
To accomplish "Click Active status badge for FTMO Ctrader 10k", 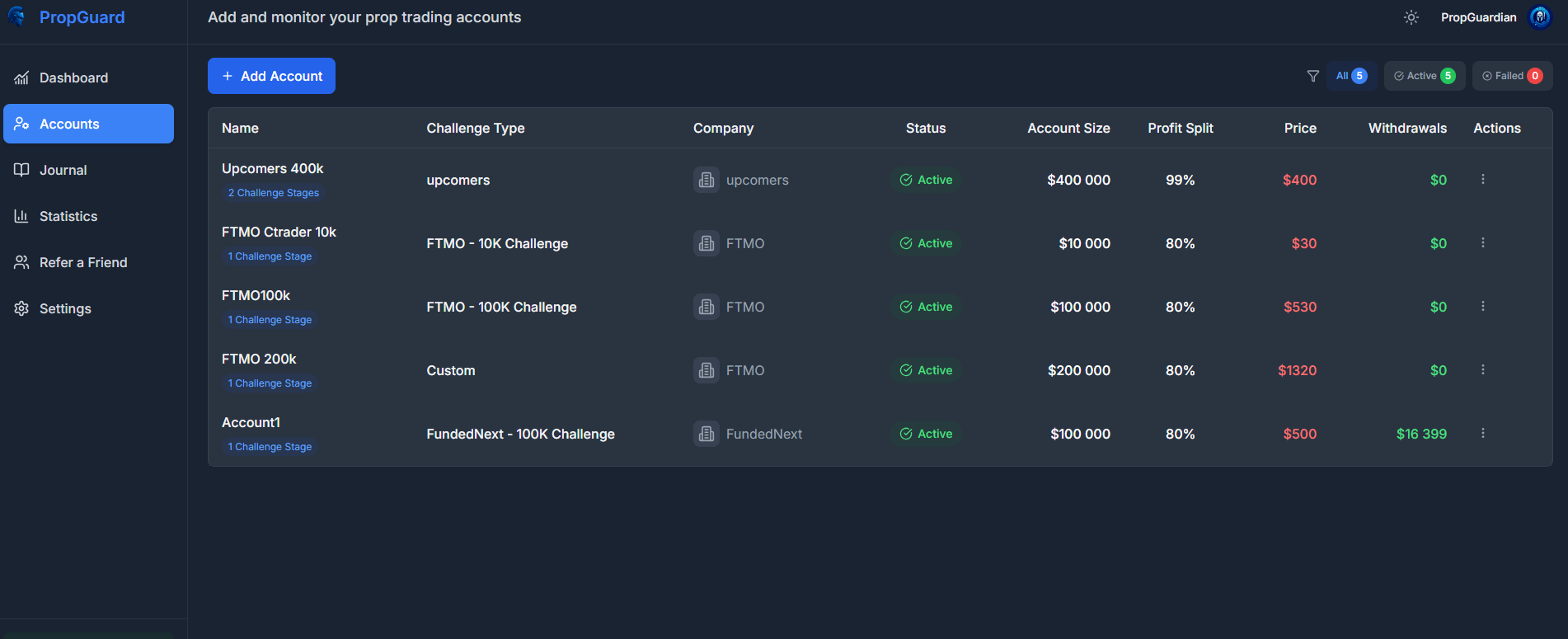I will click(926, 243).
